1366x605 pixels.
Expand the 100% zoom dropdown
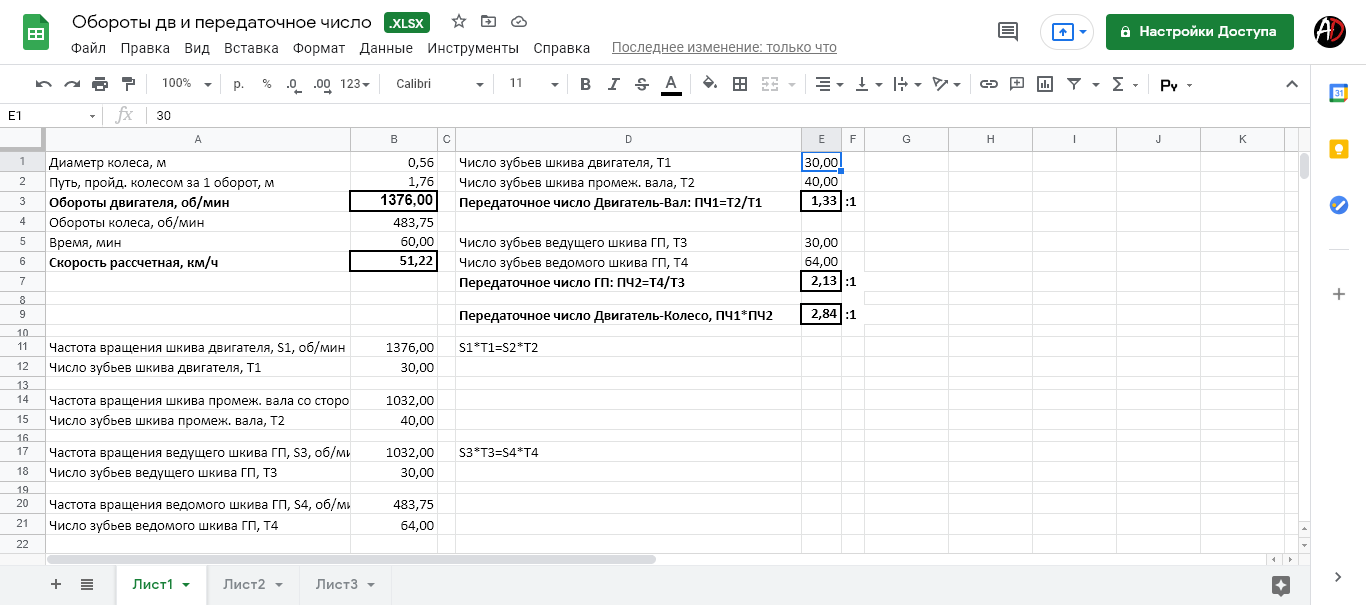point(187,84)
